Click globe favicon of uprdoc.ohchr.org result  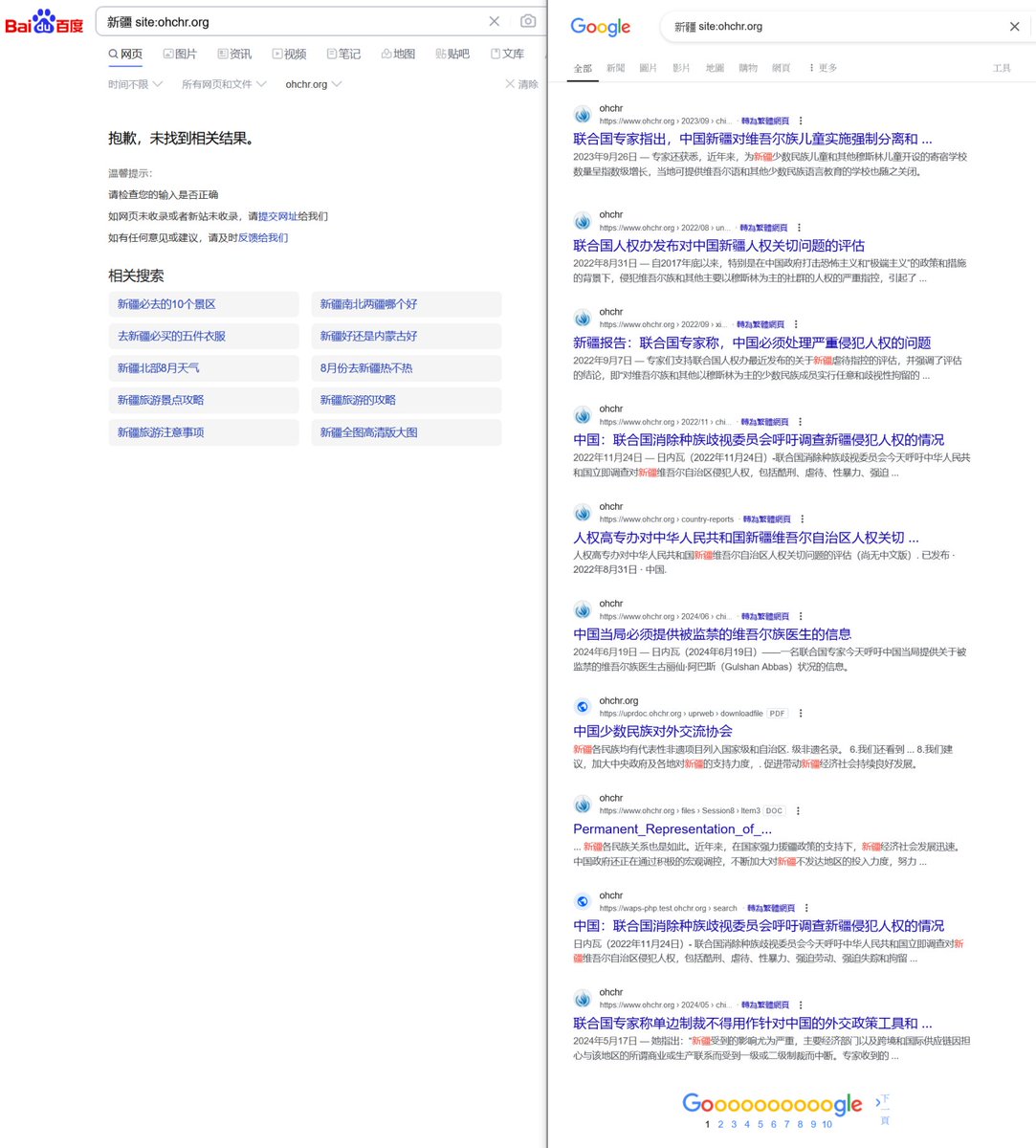pos(582,707)
